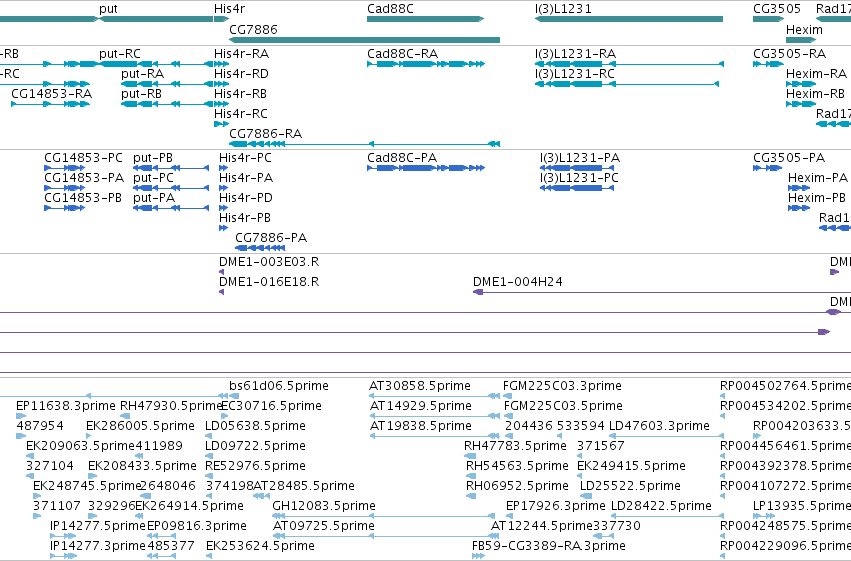The height and width of the screenshot is (561, 851).
Task: Click EST 'FGM225C03.3prime'
Action: pyautogui.click(x=562, y=386)
